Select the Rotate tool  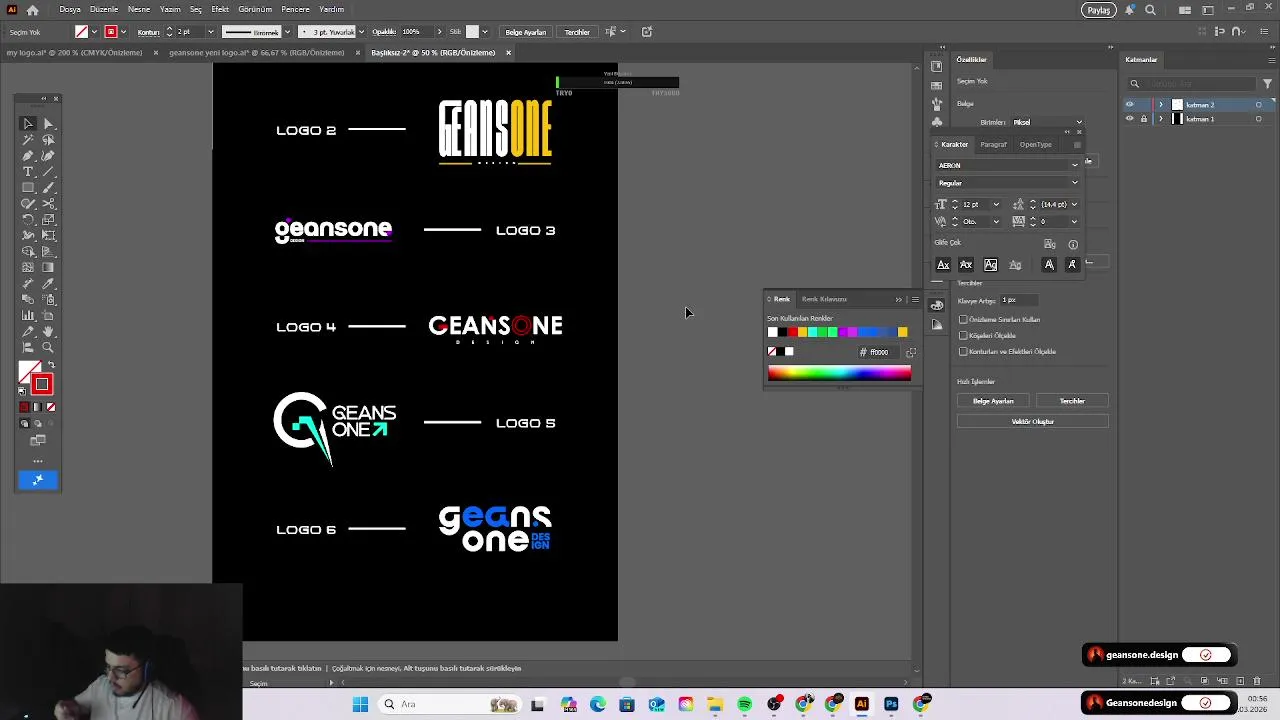pos(28,220)
